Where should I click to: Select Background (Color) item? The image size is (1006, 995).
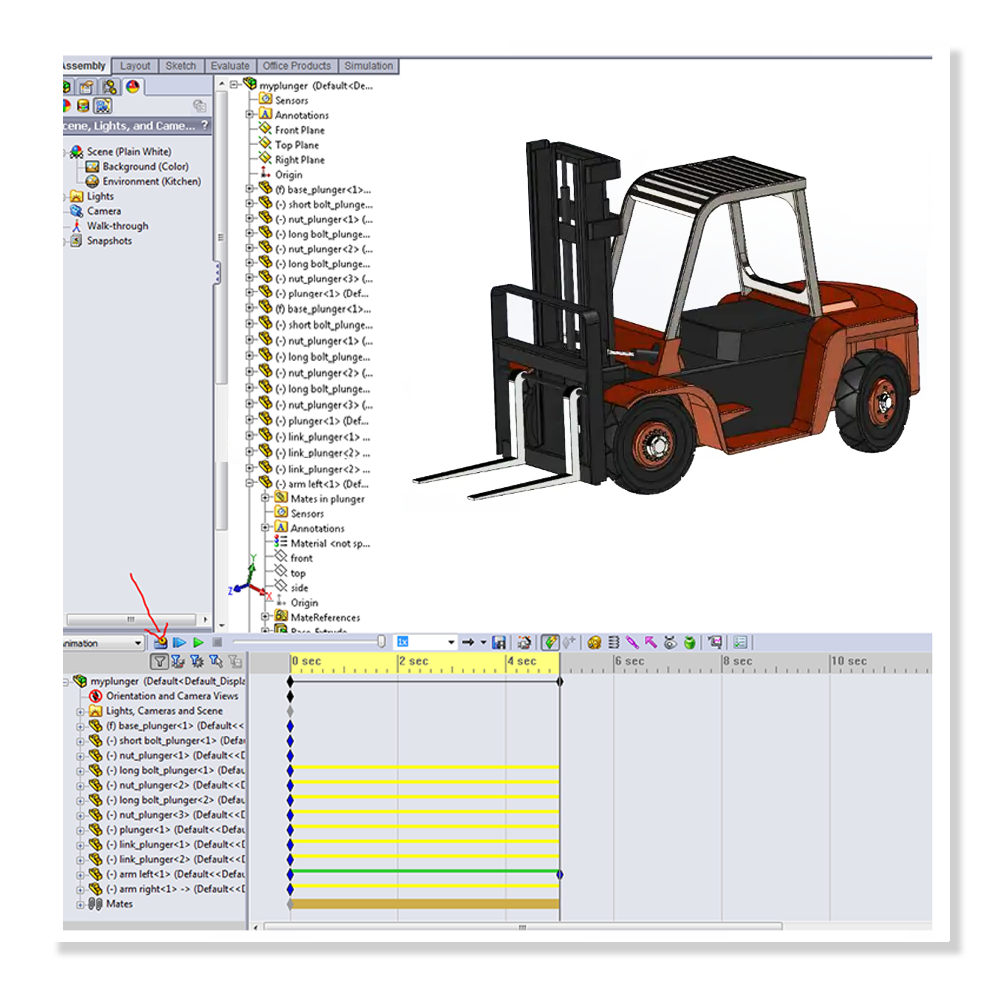pos(146,166)
